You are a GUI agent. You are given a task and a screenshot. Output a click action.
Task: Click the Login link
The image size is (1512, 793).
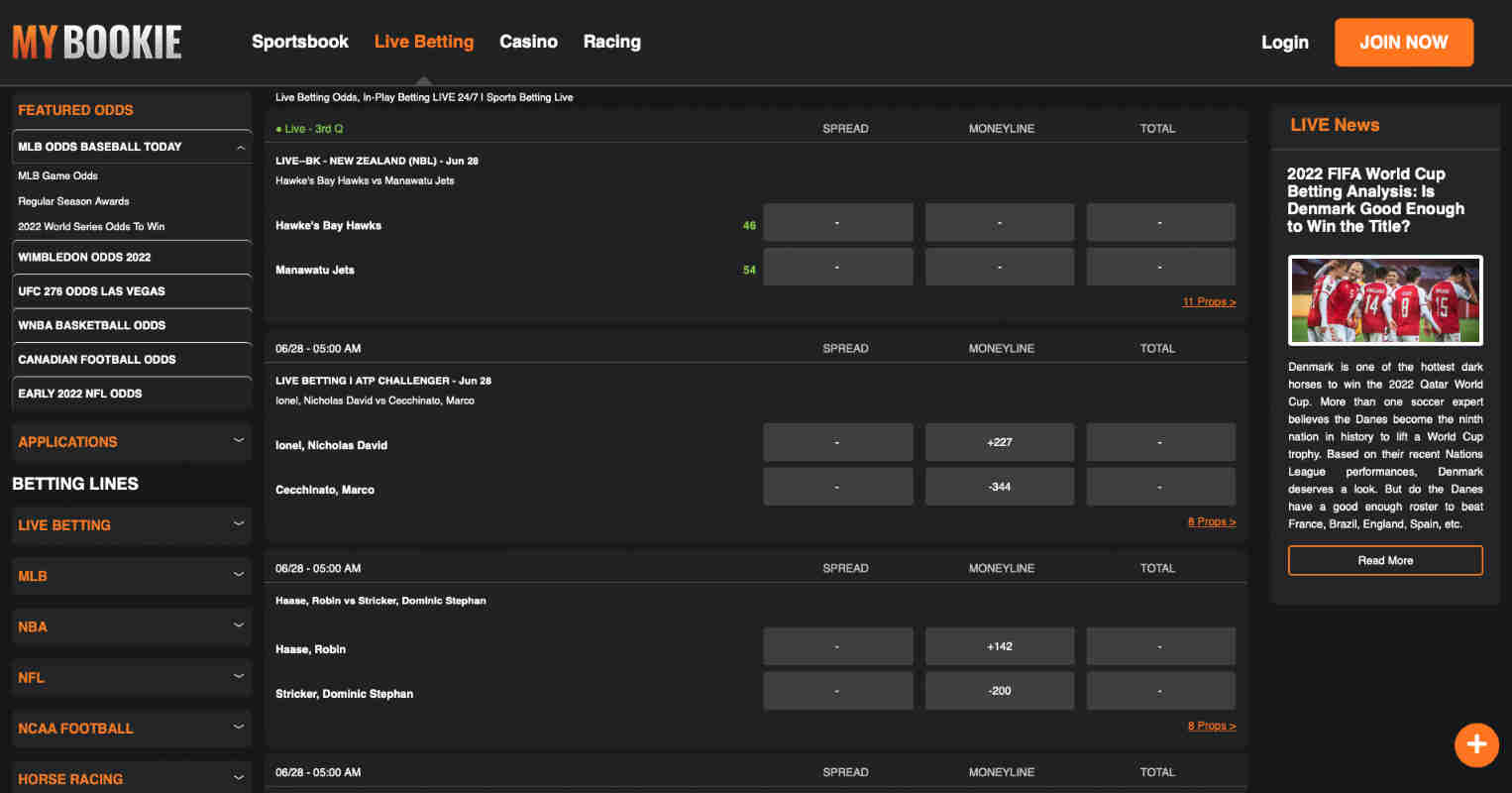(x=1285, y=42)
